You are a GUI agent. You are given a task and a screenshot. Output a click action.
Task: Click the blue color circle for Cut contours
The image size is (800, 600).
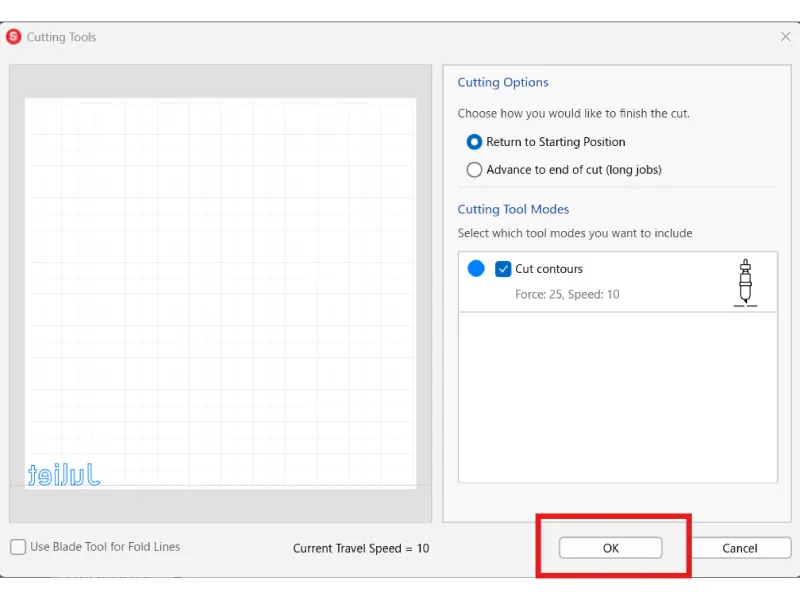[476, 269]
